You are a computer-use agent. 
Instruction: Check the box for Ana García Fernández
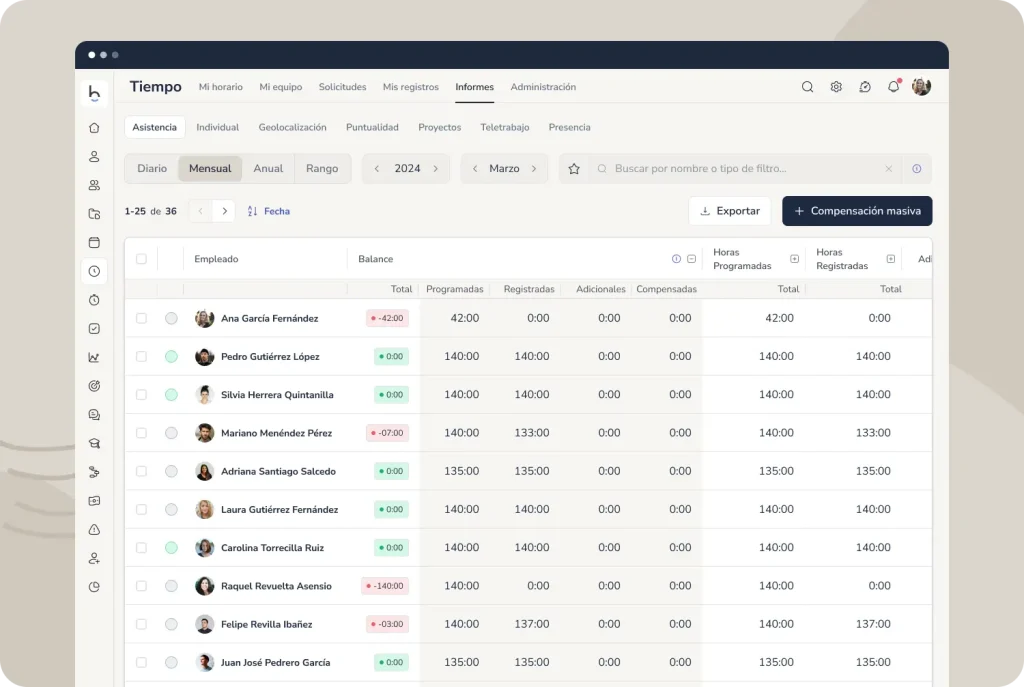141,318
